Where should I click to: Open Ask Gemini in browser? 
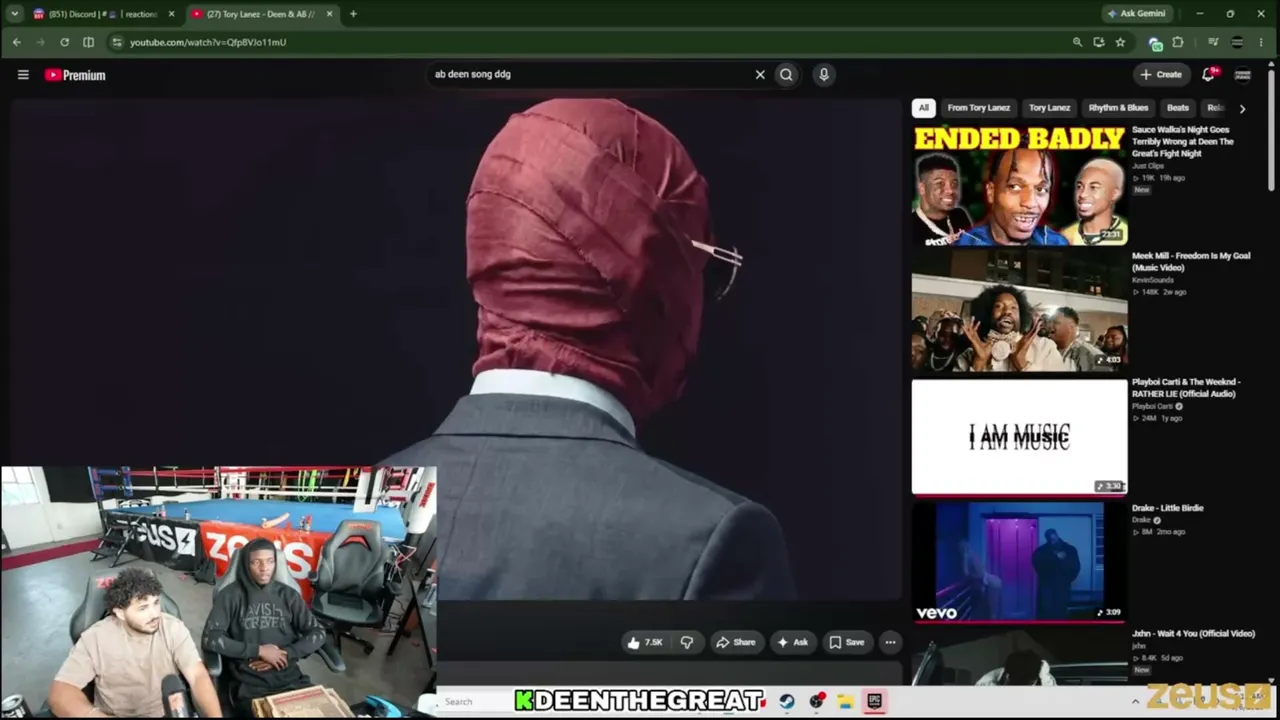[x=1137, y=14]
